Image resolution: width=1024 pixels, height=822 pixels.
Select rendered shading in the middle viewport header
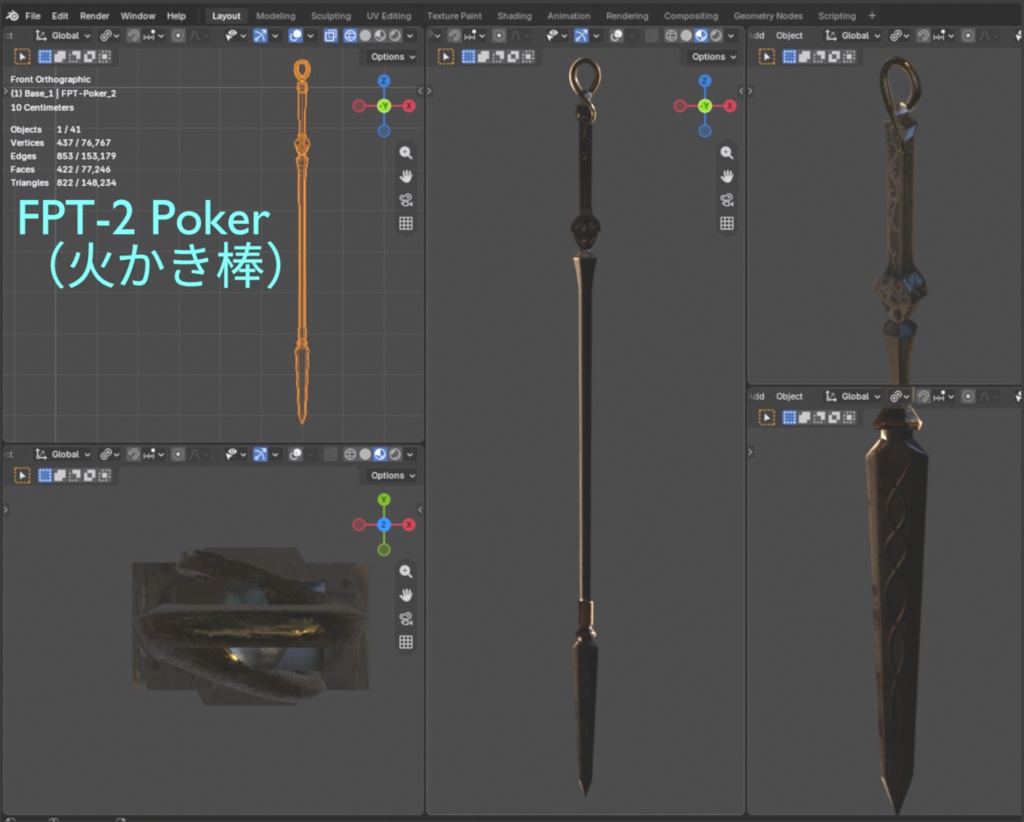click(716, 36)
